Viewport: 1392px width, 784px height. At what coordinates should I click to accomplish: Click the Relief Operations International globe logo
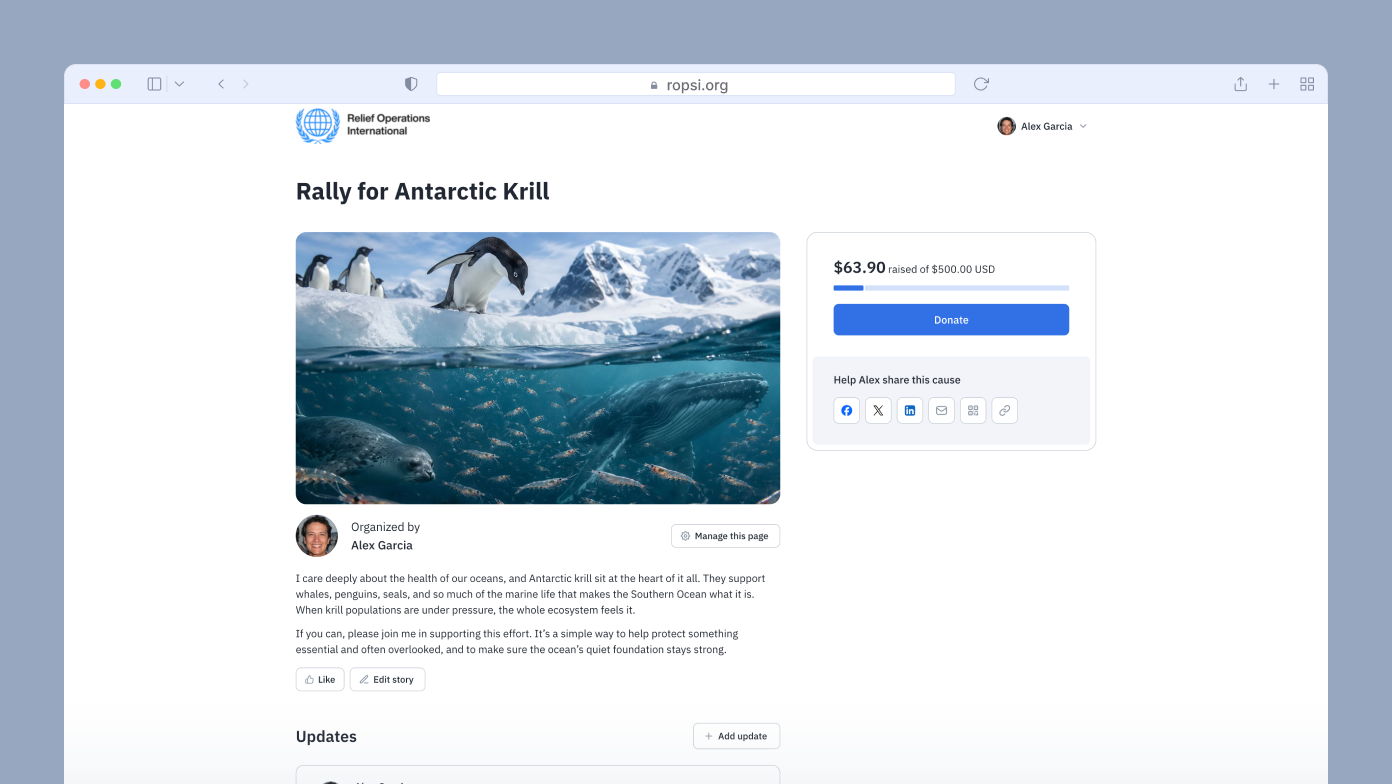(x=318, y=125)
